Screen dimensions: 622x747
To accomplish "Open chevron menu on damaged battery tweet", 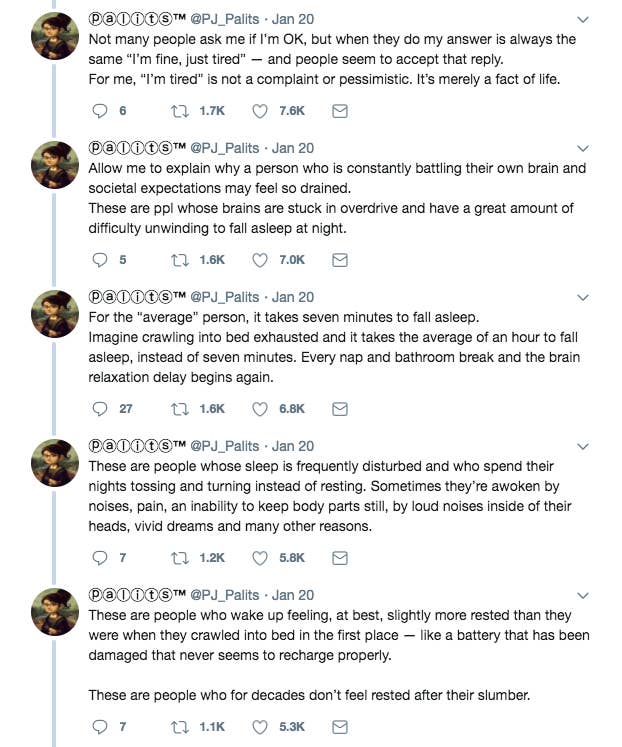I will (x=583, y=596).
